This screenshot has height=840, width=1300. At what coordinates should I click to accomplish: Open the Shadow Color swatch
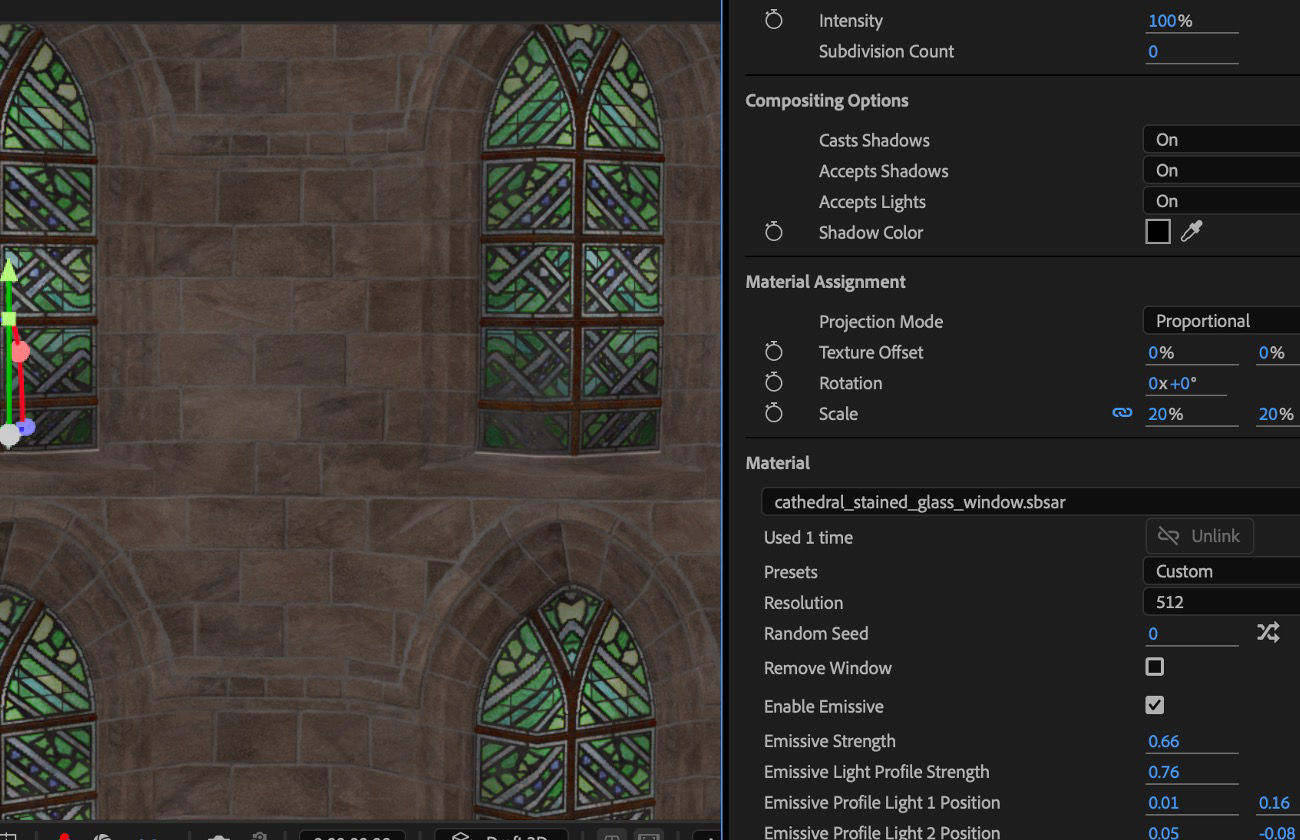(1158, 232)
